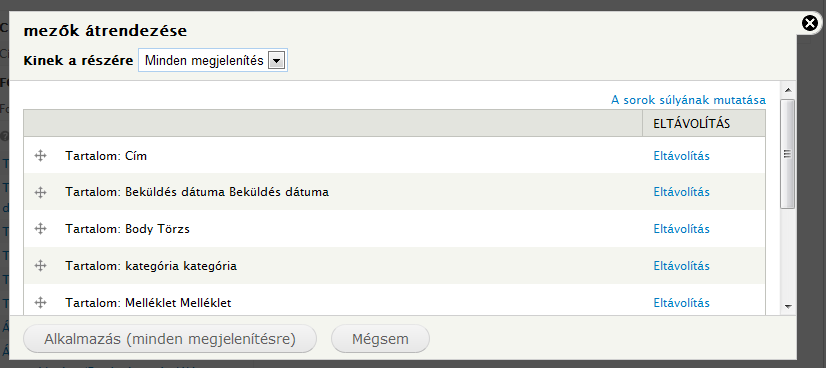
Task: Click the scrollbar down arrow
Action: tap(788, 306)
